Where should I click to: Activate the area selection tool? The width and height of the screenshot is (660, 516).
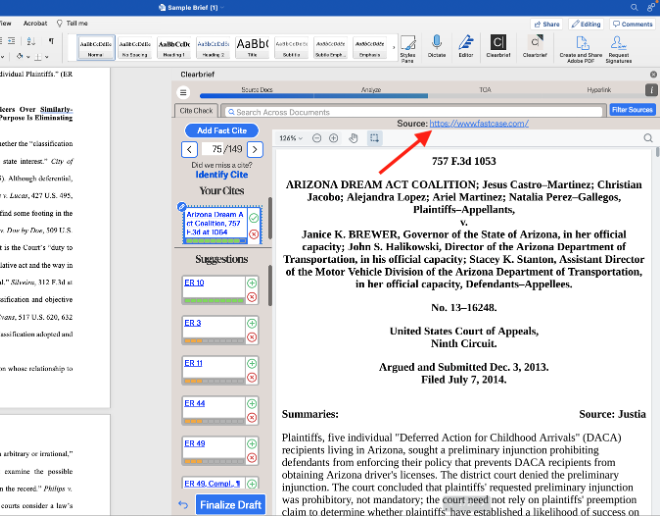pyautogui.click(x=374, y=138)
